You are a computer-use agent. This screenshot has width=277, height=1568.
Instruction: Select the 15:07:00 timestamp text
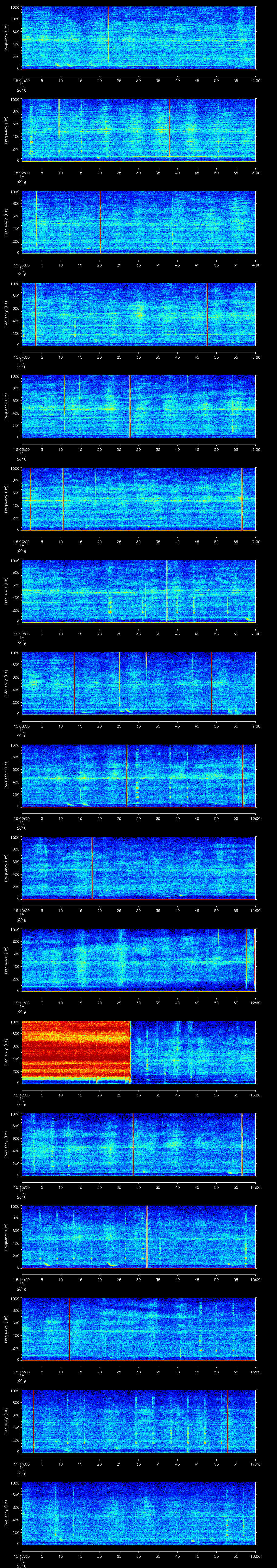tap(21, 634)
